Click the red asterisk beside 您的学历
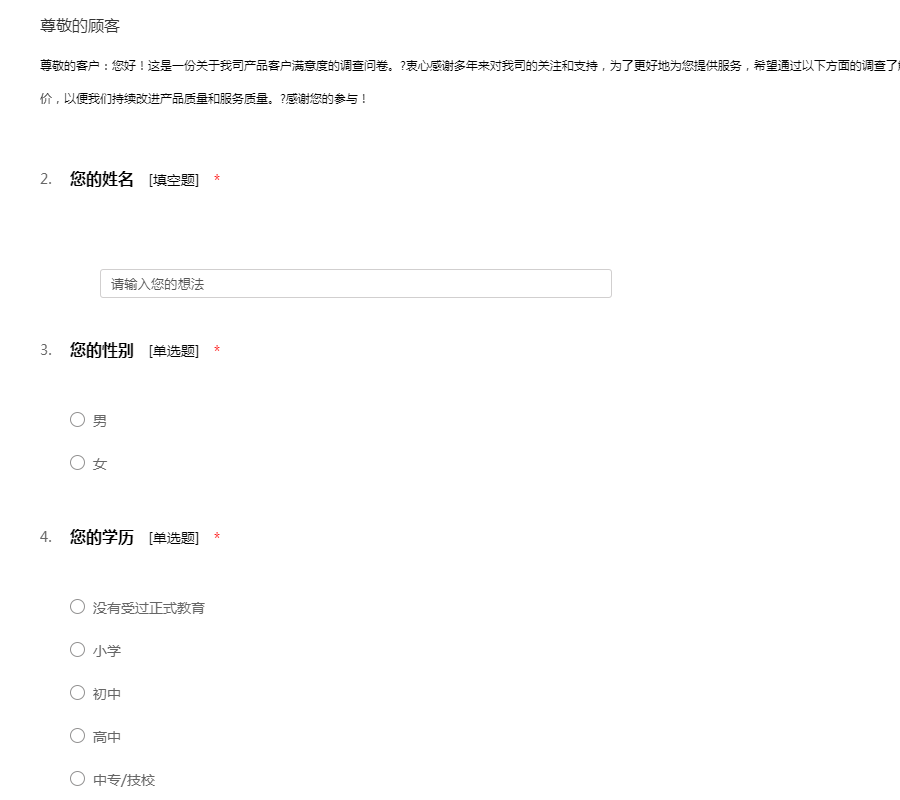900x800 pixels. click(x=217, y=538)
